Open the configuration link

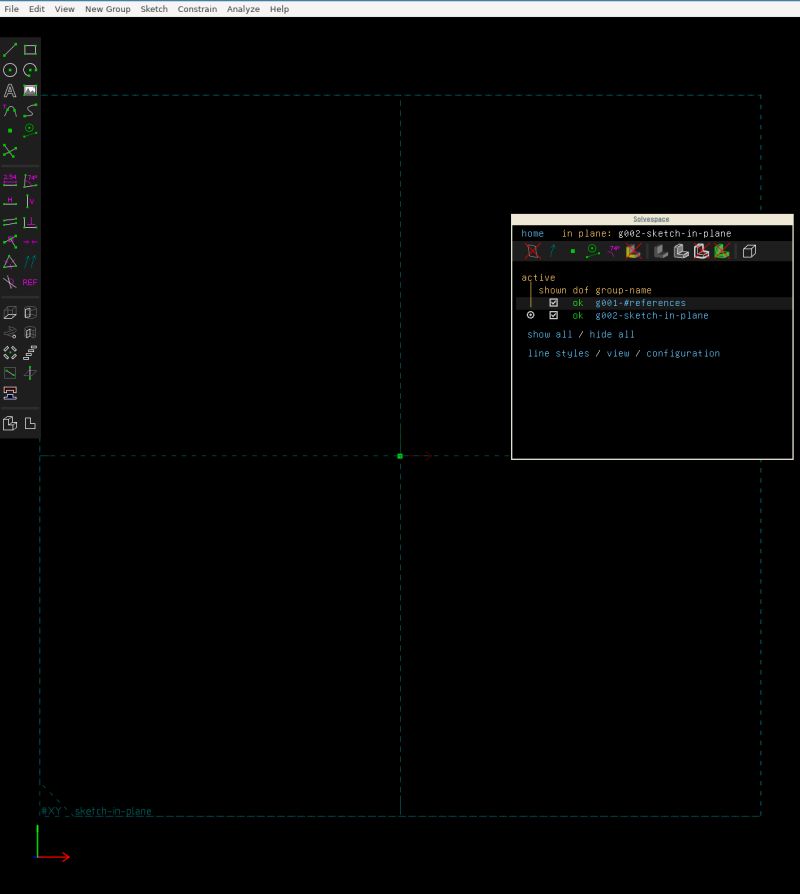click(x=684, y=353)
